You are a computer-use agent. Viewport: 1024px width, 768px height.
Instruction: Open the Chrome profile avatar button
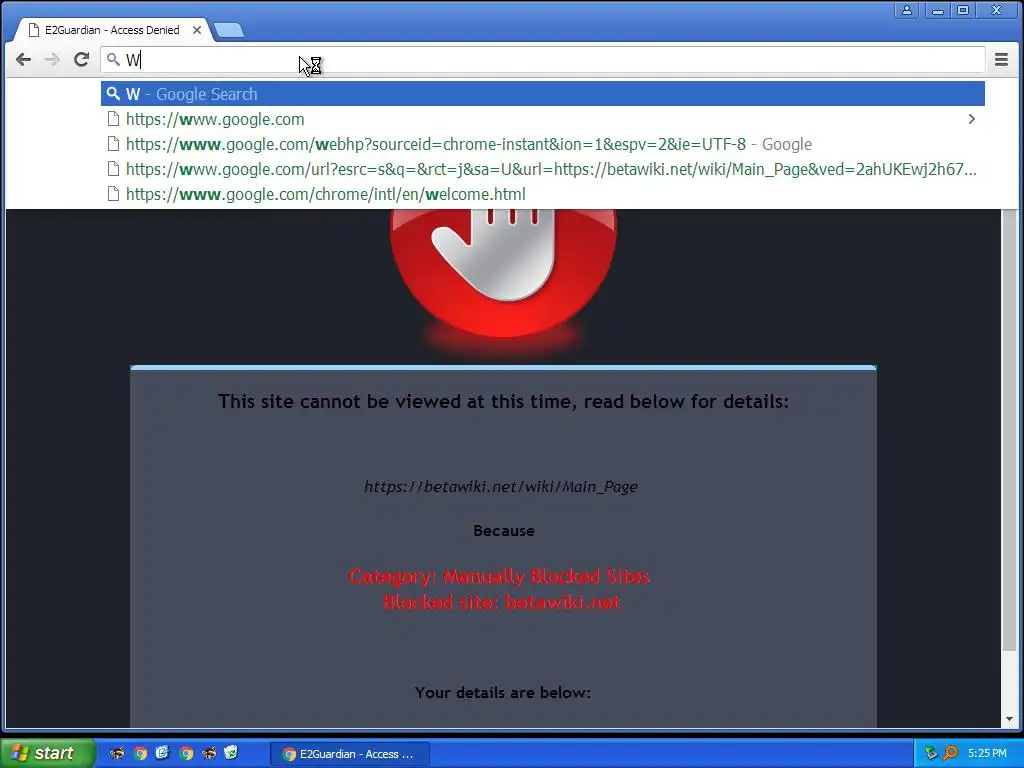pyautogui.click(x=906, y=10)
